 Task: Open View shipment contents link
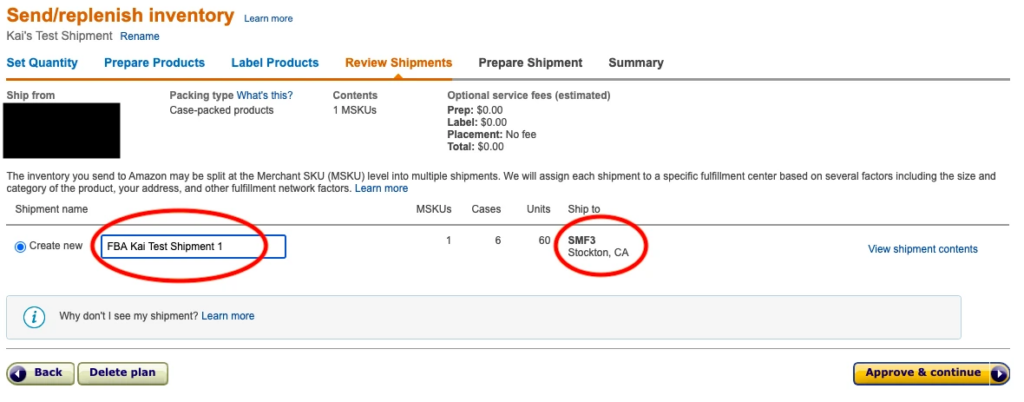pos(922,249)
